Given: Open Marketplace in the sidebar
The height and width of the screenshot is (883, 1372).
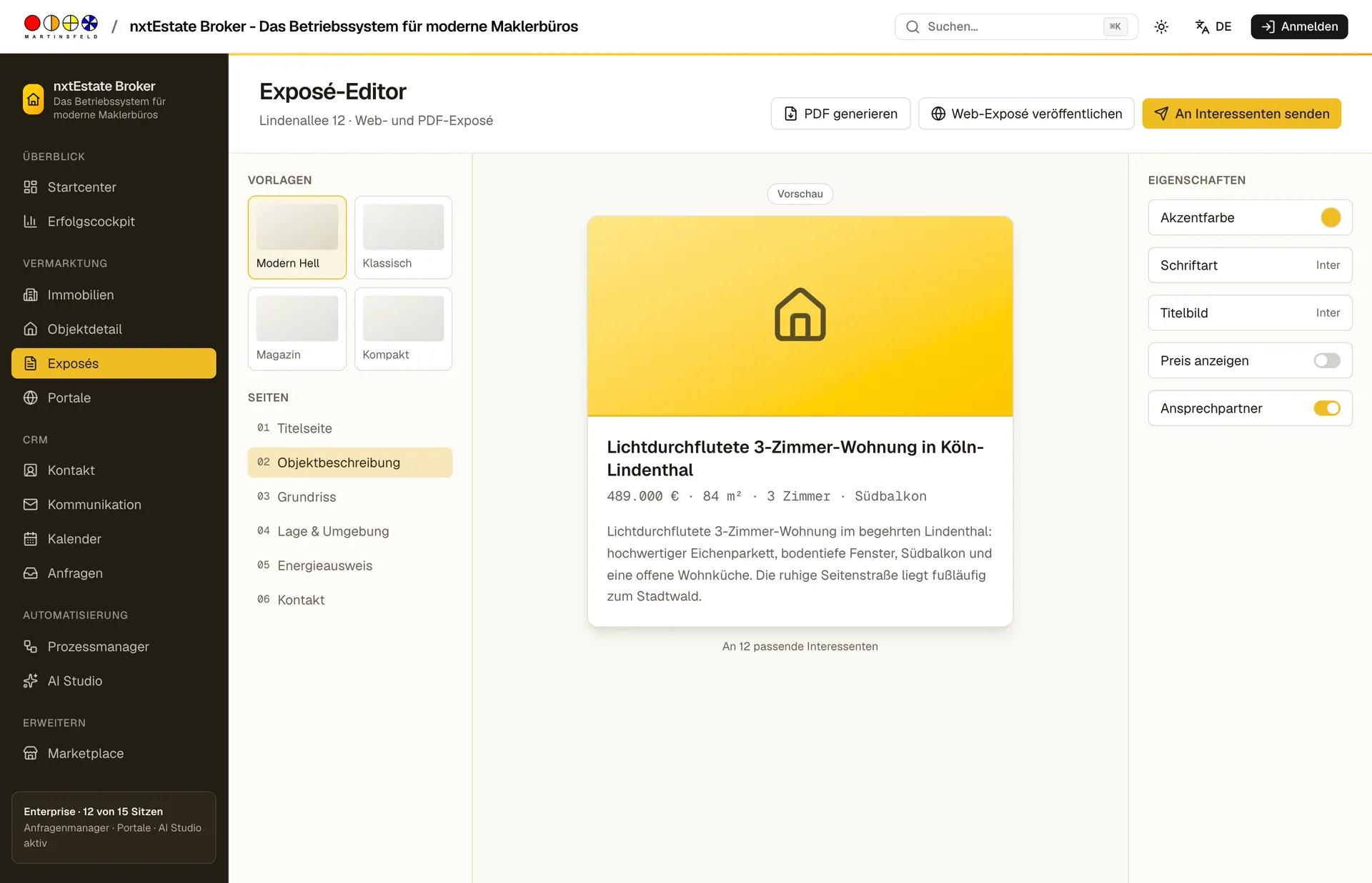Looking at the screenshot, I should [114, 754].
